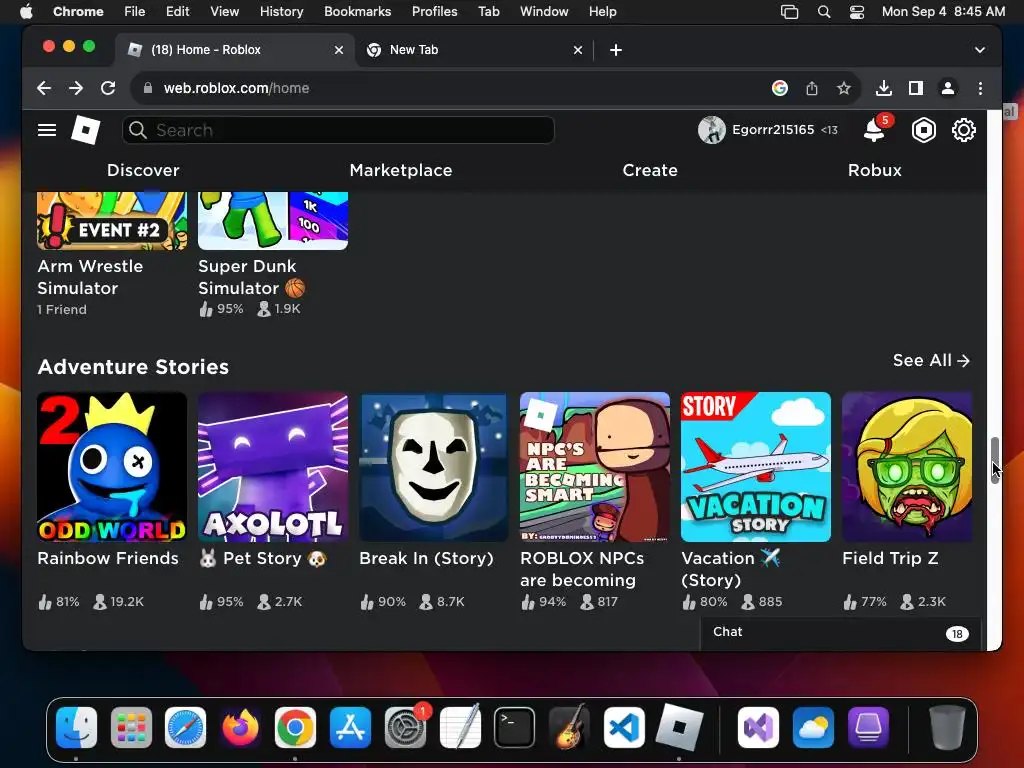Click the Rainbow Friends title text
This screenshot has width=1024, height=768.
108,558
